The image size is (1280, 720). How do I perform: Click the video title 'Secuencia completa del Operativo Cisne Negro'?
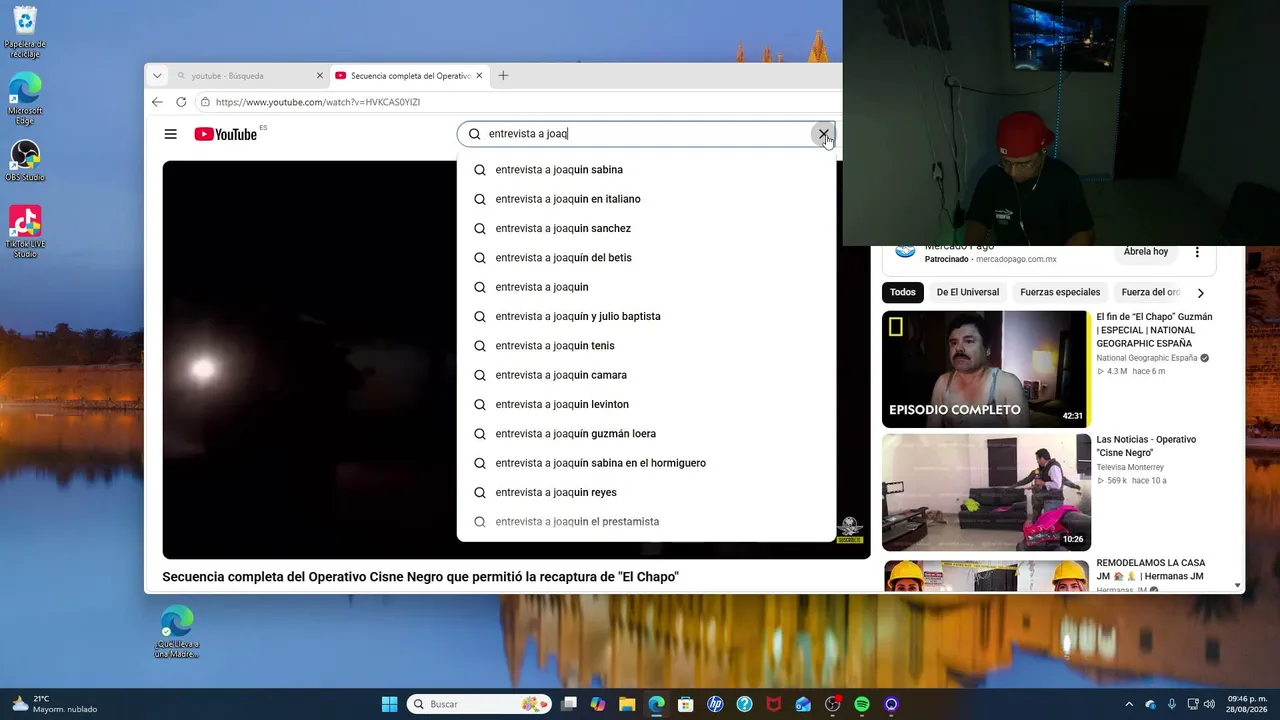pyautogui.click(x=420, y=577)
